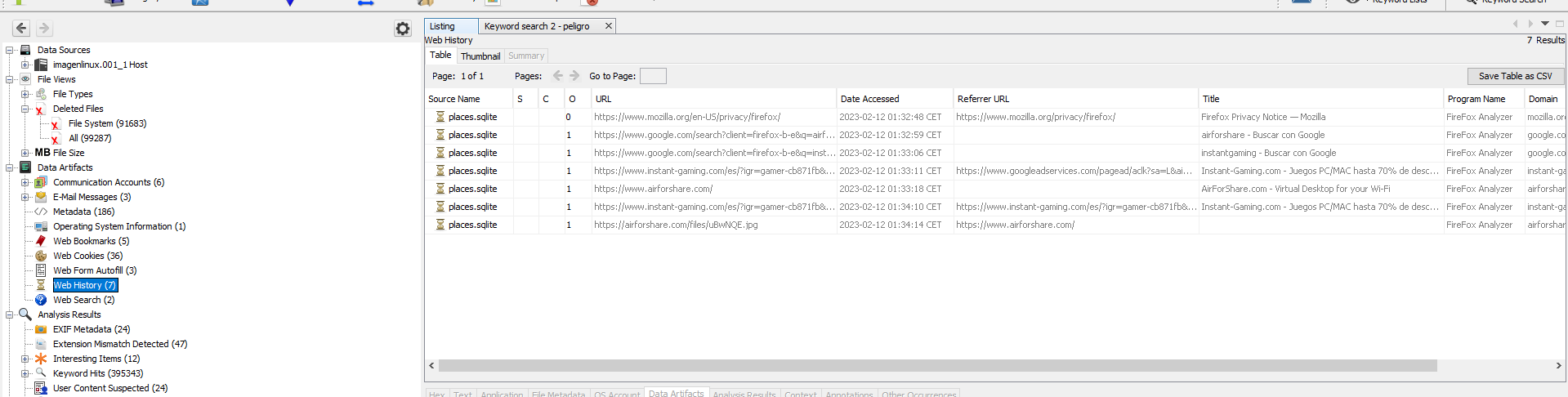
Task: Click the Web Bookmarks red bookmark icon
Action: [x=41, y=241]
